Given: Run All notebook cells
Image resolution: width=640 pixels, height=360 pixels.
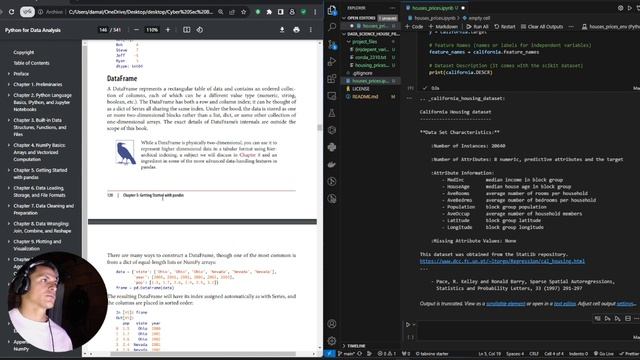Looking at the screenshot, I should [x=477, y=27].
